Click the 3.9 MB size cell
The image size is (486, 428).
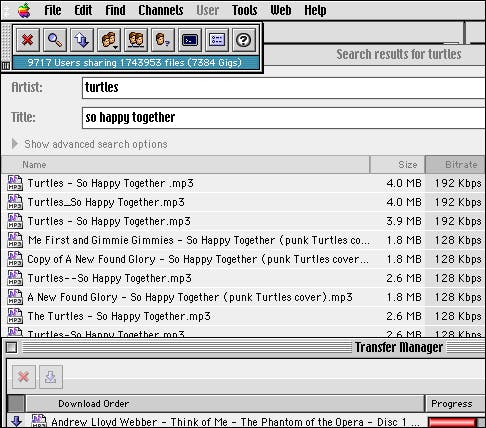coord(404,221)
